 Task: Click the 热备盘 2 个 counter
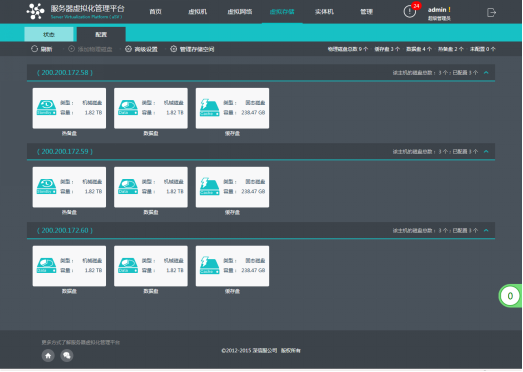tap(451, 49)
